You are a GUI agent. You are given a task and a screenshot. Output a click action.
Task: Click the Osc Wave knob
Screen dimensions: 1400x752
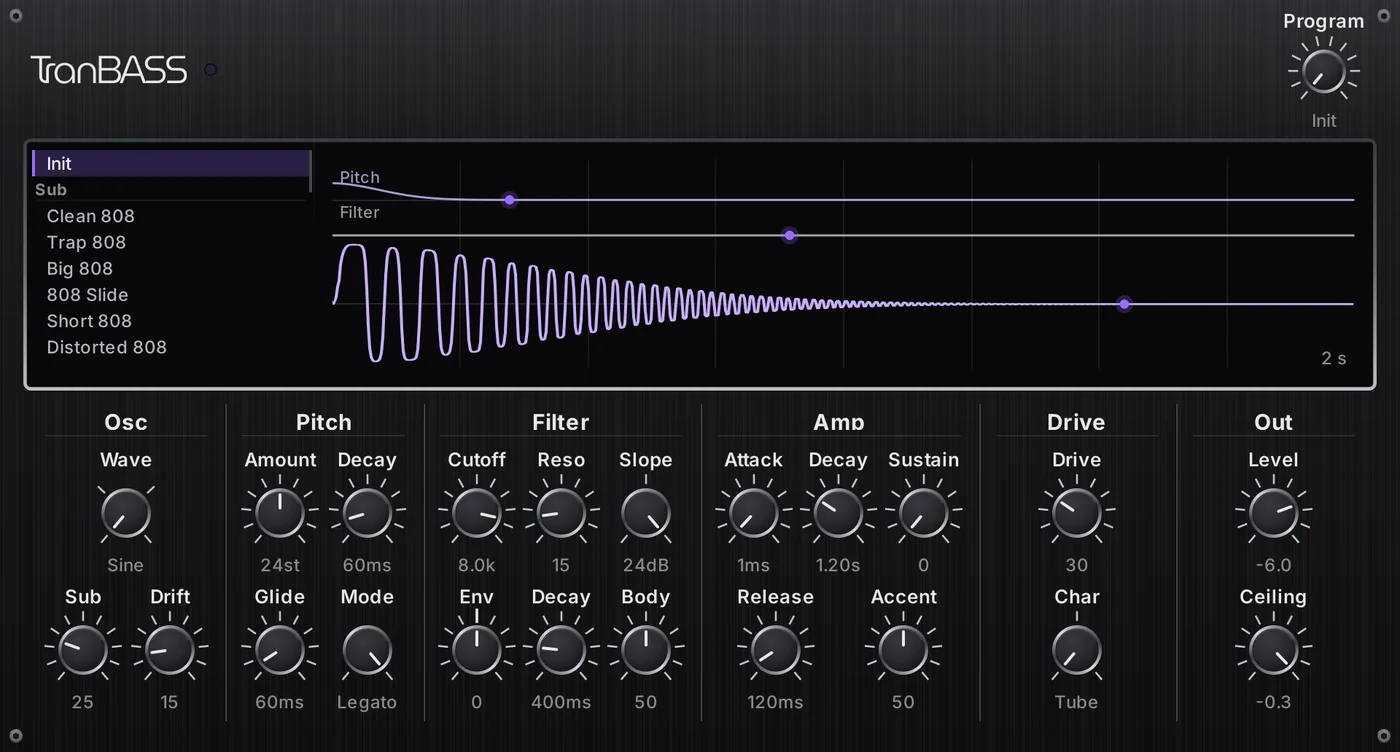[126, 514]
